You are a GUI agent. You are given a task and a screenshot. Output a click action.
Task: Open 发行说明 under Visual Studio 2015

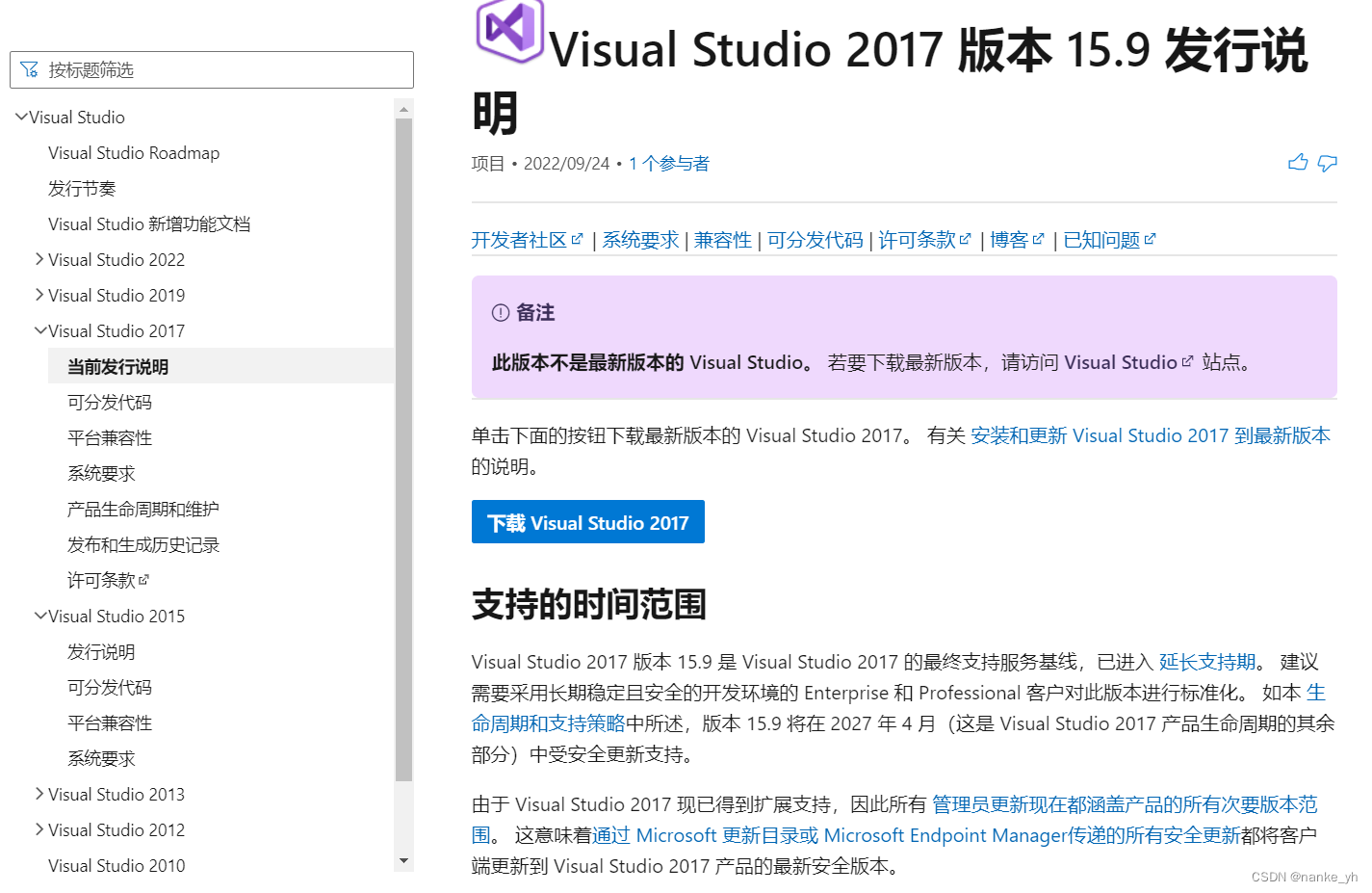(101, 651)
